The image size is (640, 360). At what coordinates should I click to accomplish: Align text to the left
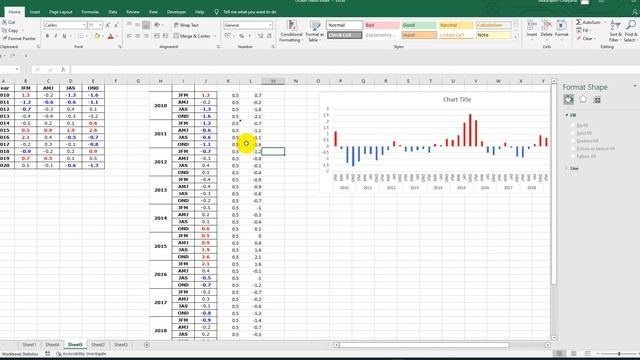tap(129, 36)
